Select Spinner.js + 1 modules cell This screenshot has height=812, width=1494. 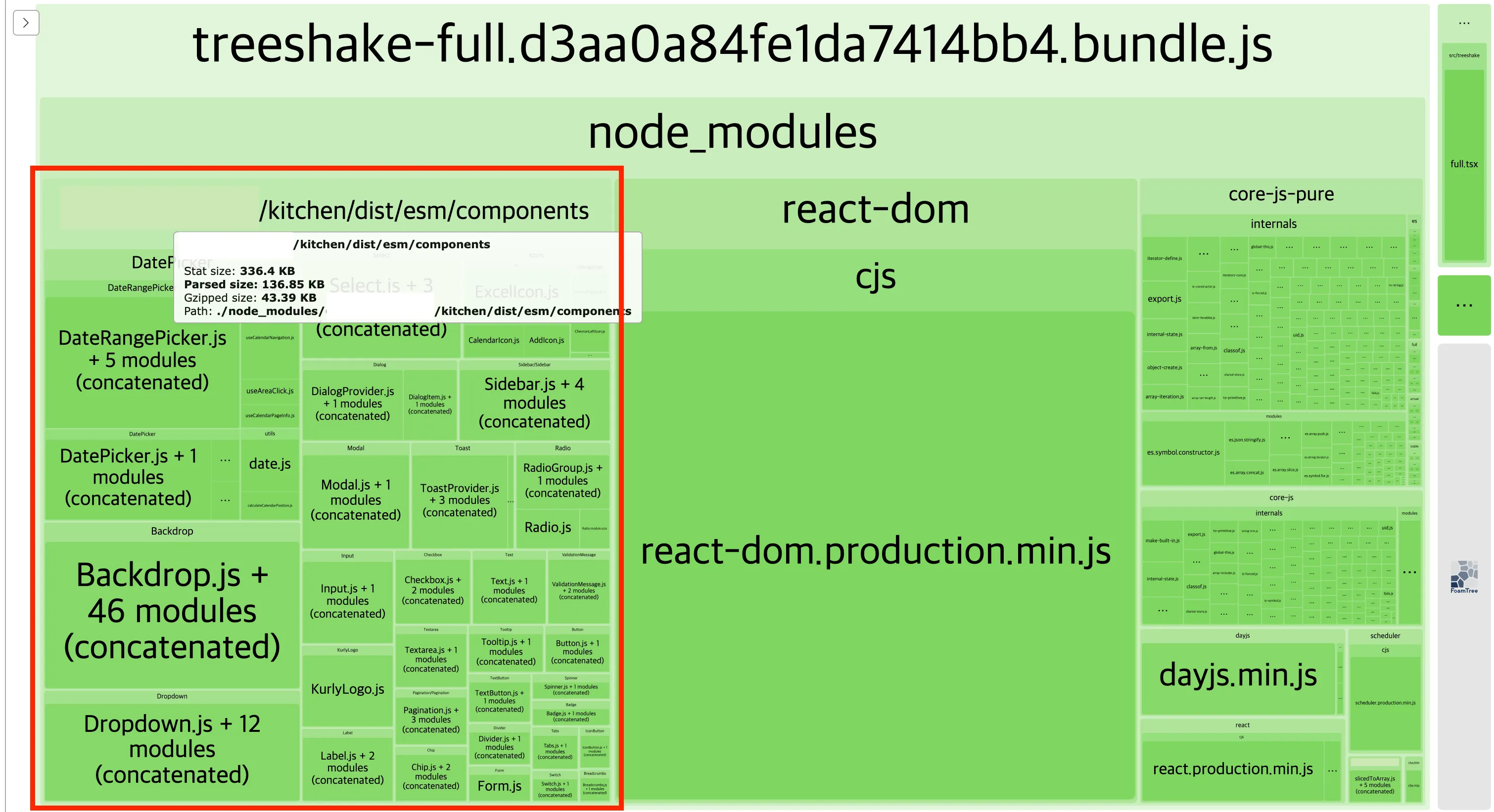pos(571,690)
